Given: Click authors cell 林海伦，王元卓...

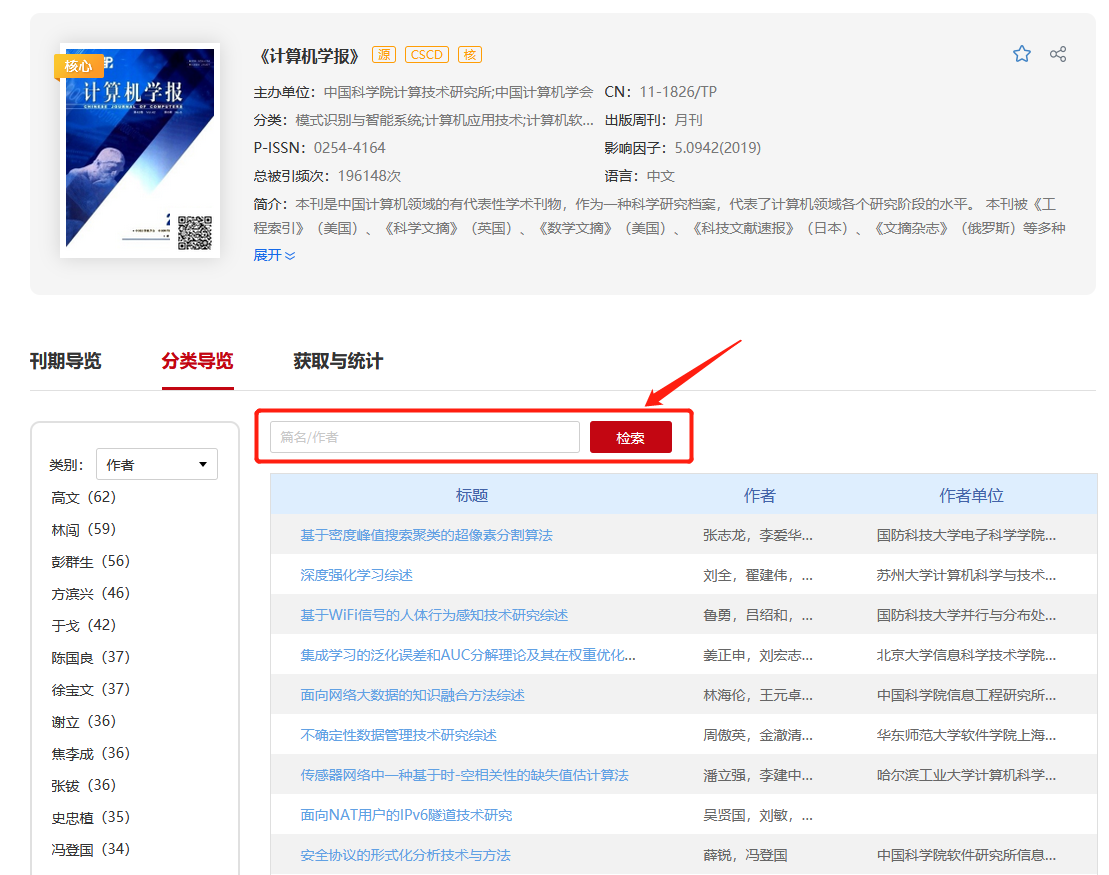Looking at the screenshot, I should pos(757,695).
